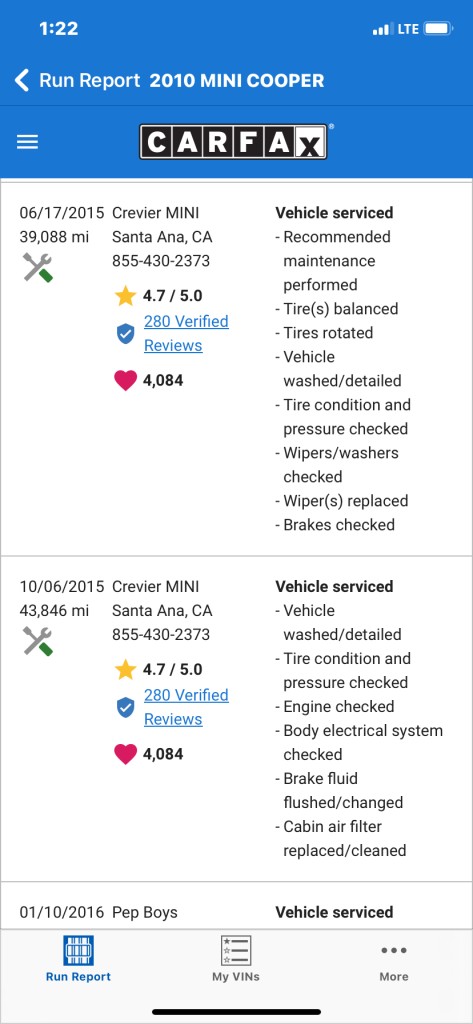Click the verified shield in second record
Viewport: 473px width, 1024px height.
(x=125, y=708)
